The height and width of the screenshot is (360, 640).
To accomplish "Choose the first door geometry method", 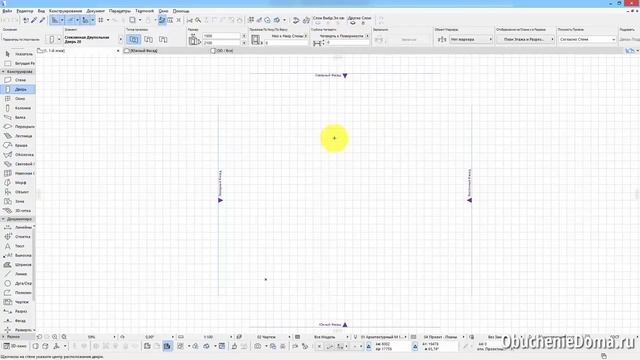I will point(133,40).
